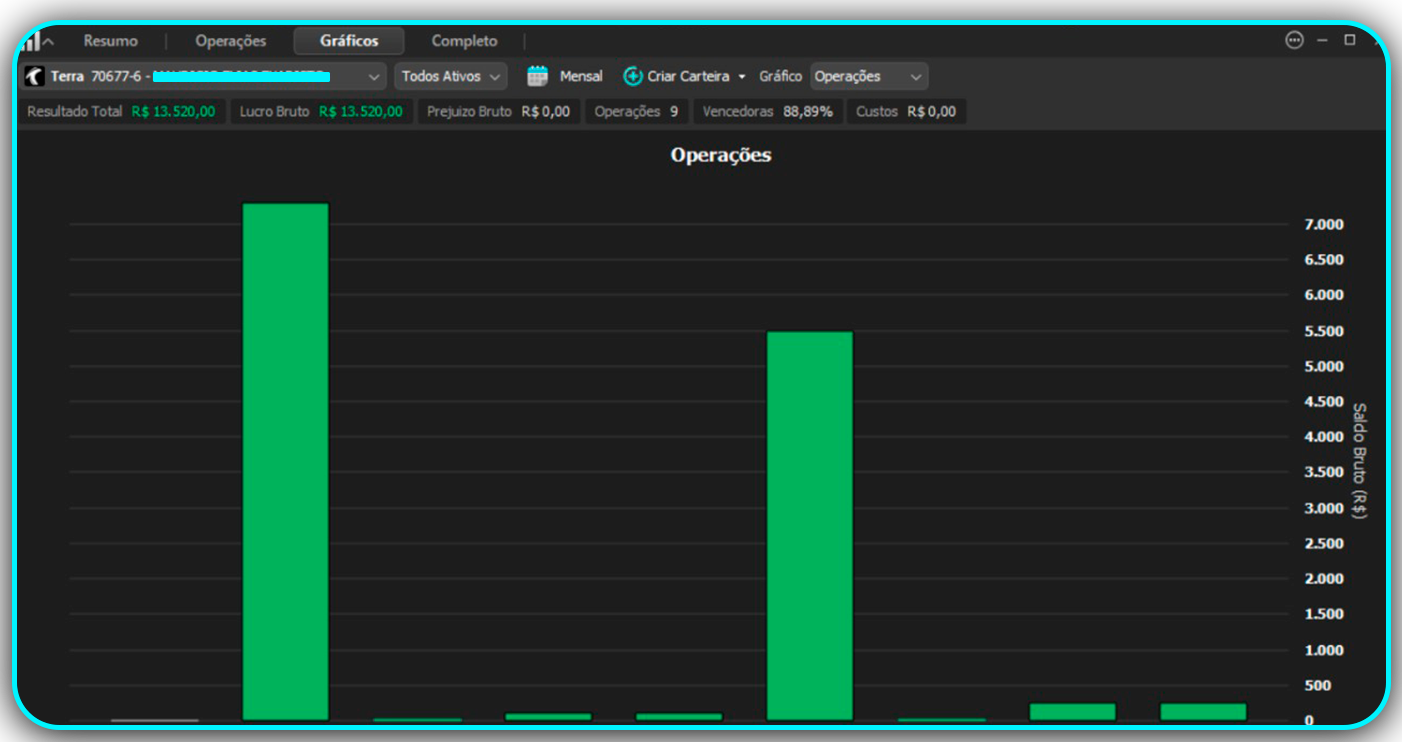Click the Terra broker logo icon
Viewport: 1402px width, 742px height.
[x=36, y=76]
